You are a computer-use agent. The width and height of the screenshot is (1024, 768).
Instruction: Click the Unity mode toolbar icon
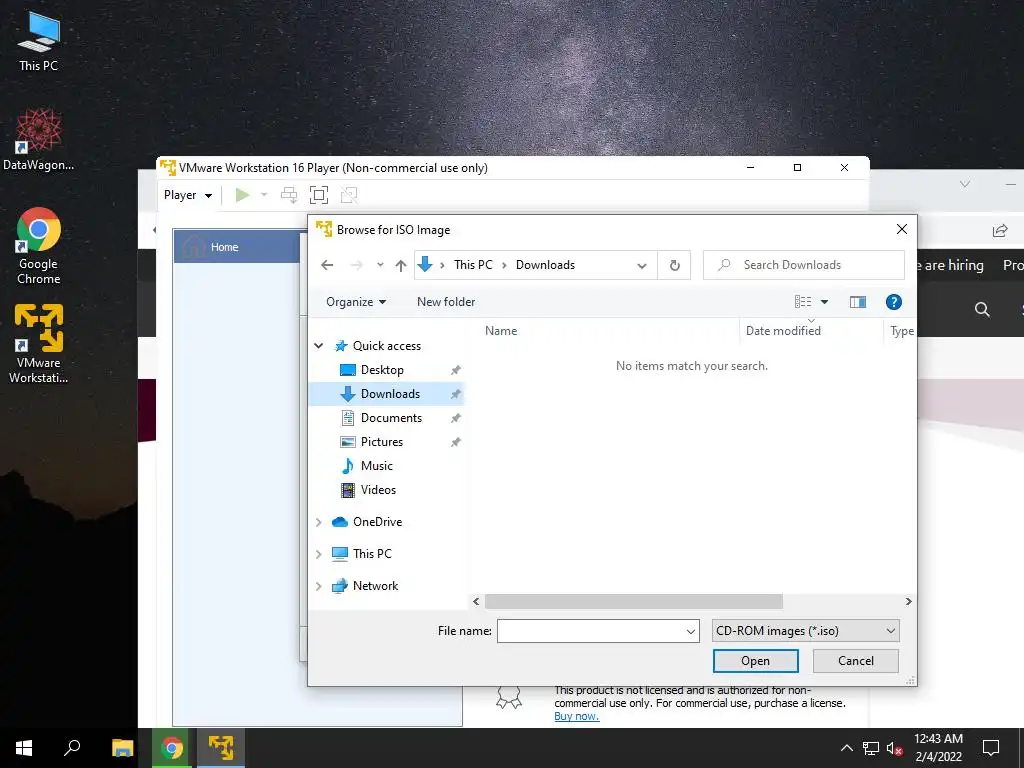pos(349,195)
